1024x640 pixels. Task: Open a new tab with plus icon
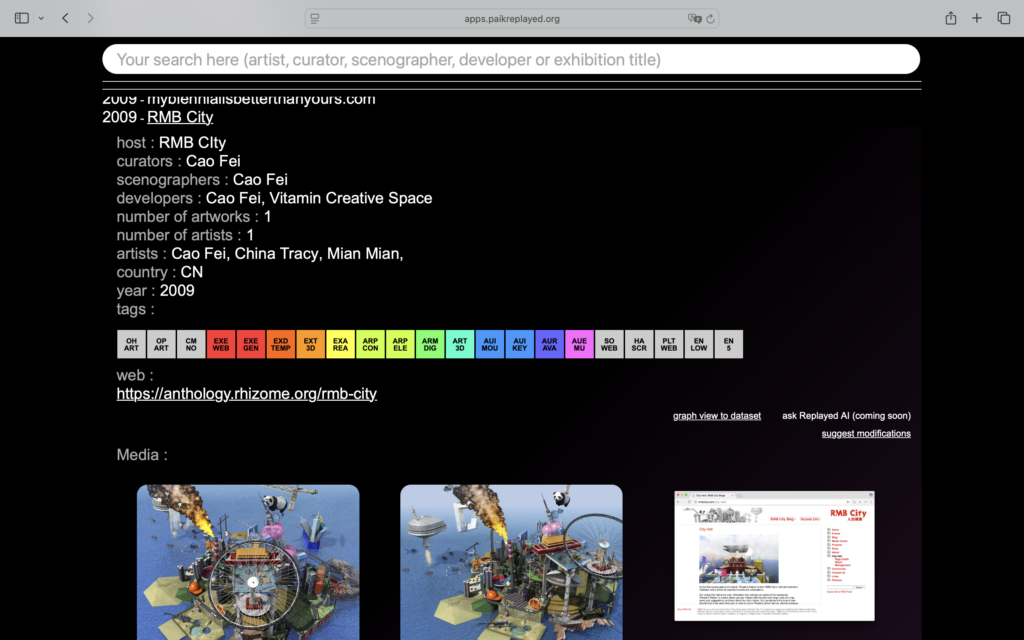[977, 18]
